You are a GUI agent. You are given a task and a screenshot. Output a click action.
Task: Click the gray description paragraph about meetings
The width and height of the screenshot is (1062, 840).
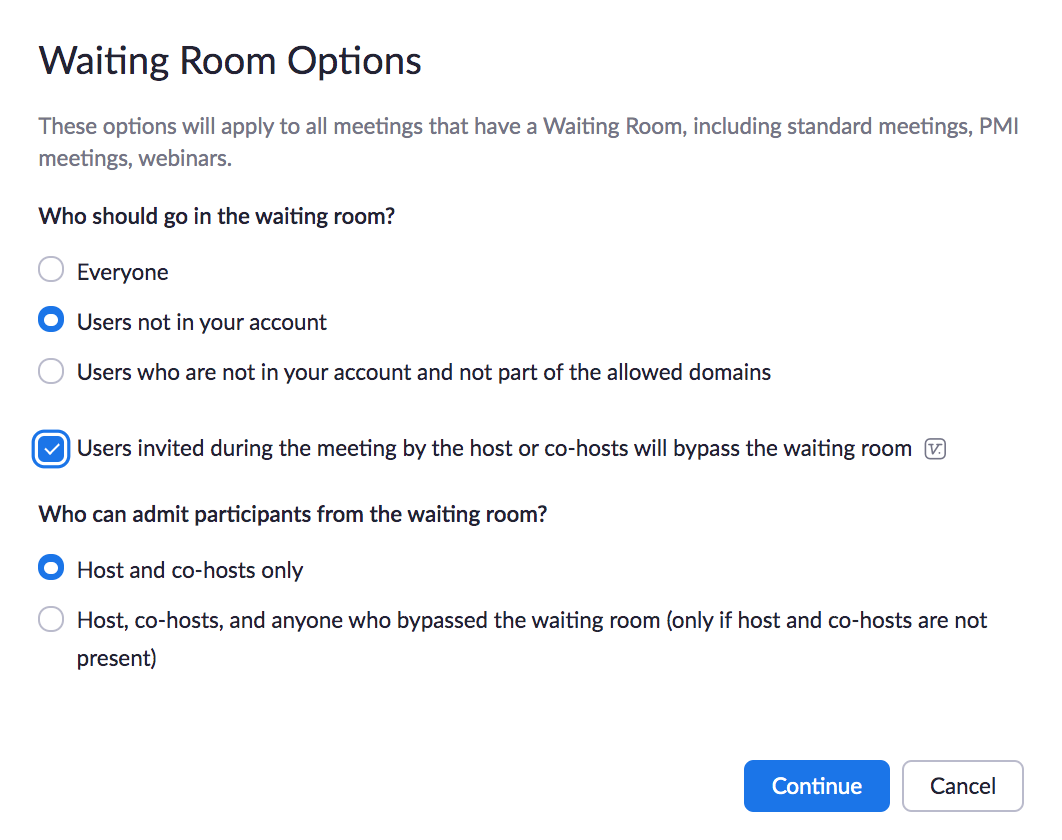pos(528,142)
